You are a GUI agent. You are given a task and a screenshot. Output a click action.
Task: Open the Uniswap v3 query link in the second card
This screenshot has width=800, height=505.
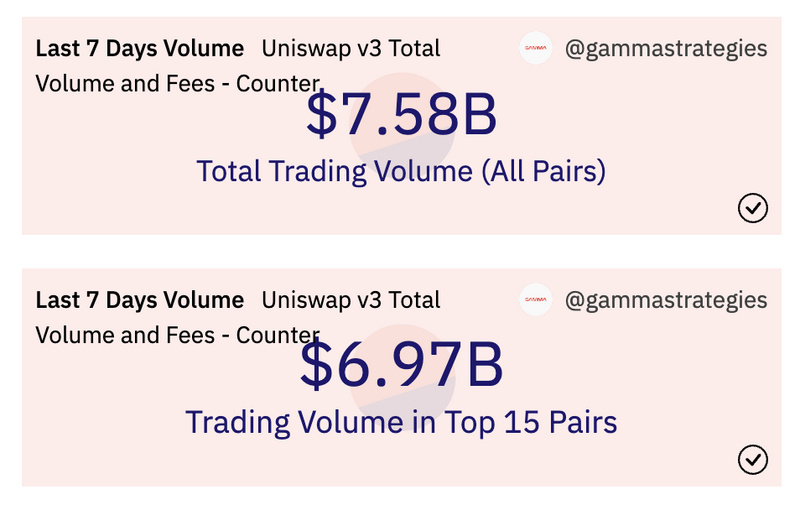point(350,300)
